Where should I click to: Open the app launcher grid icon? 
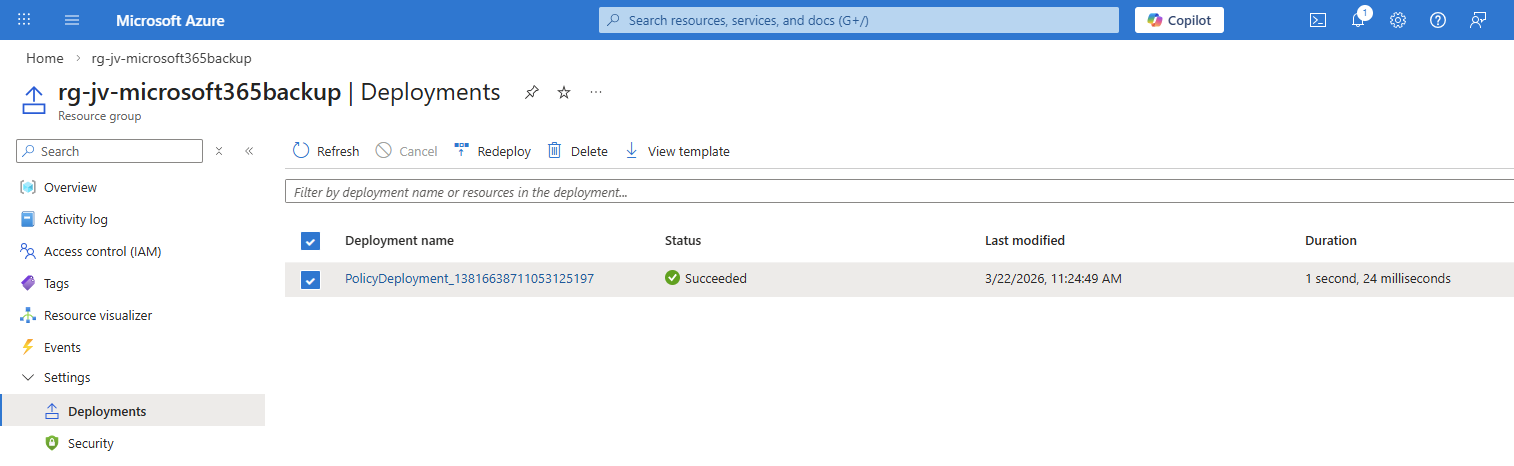(x=25, y=20)
